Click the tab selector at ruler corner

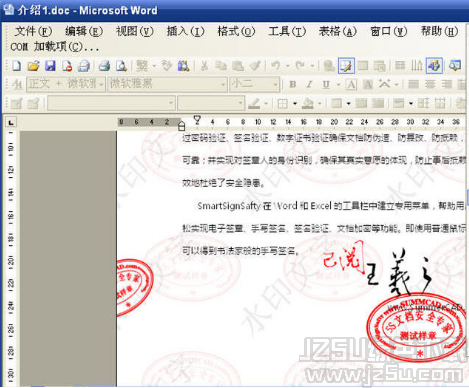tap(11, 123)
